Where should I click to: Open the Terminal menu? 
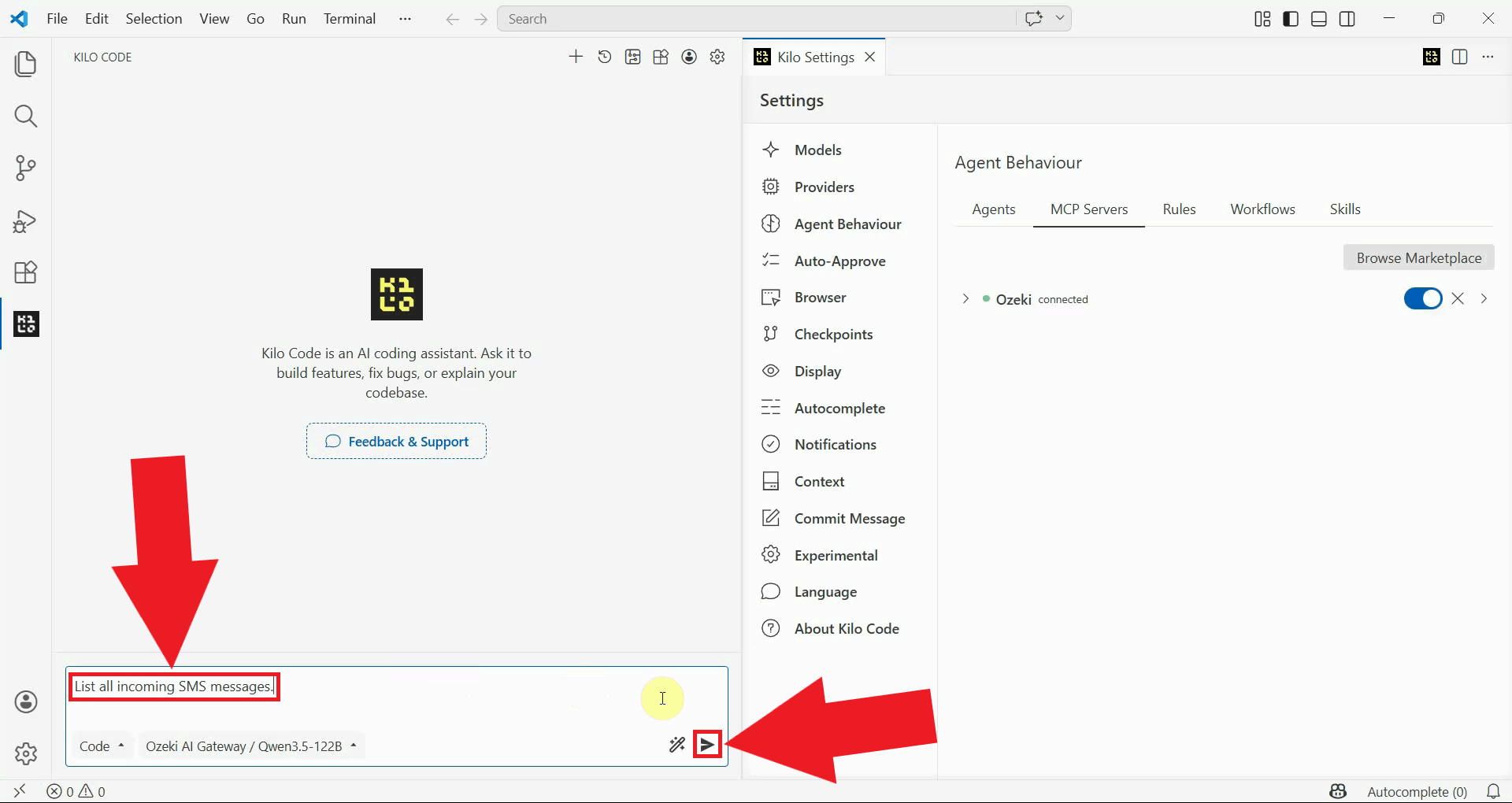click(x=349, y=19)
